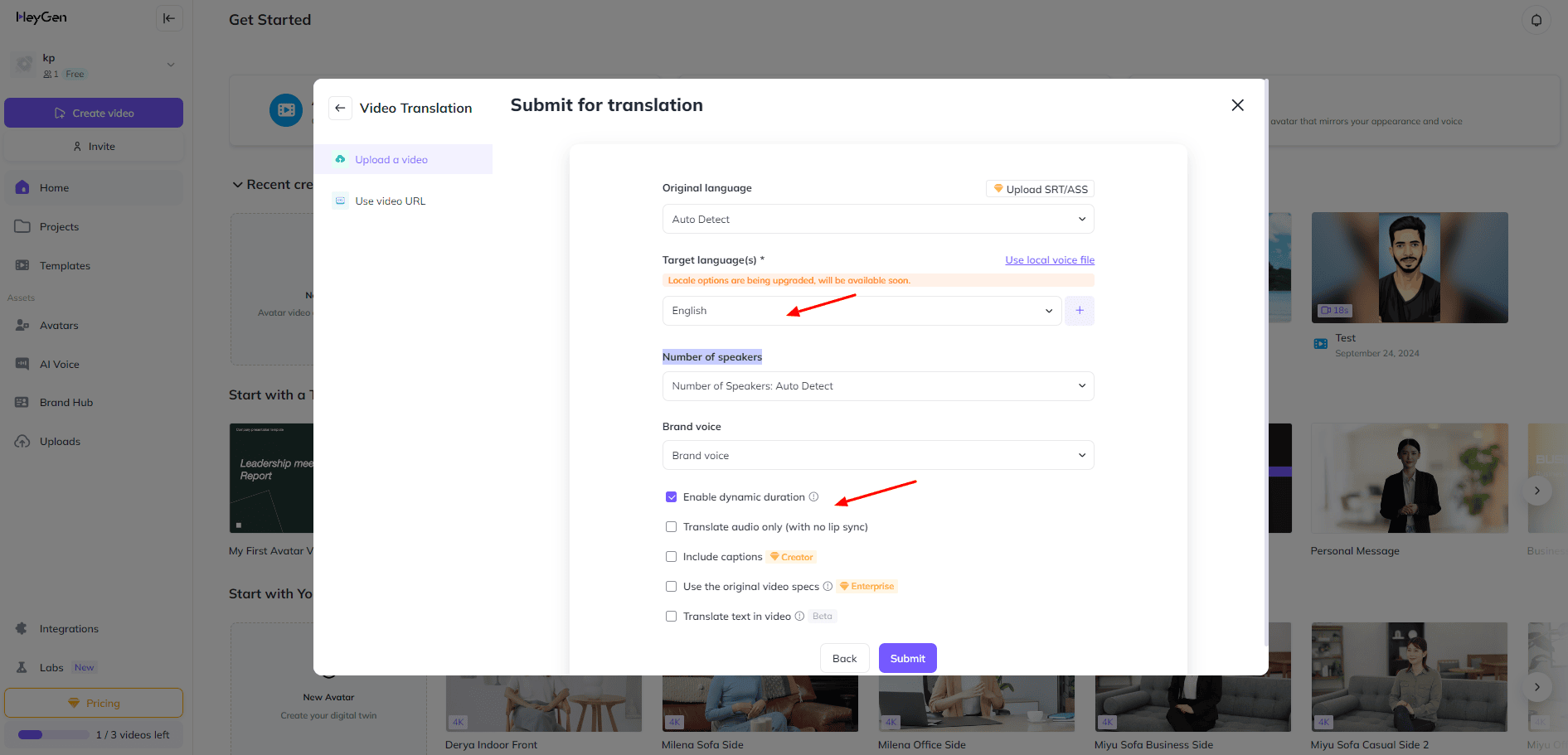Screen dimensions: 1568x755
Task: Click the Submit button
Action: click(907, 659)
